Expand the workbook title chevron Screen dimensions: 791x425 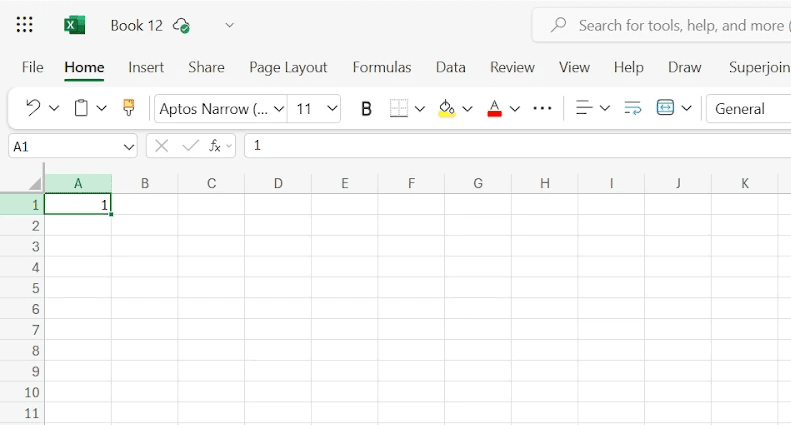coord(230,25)
